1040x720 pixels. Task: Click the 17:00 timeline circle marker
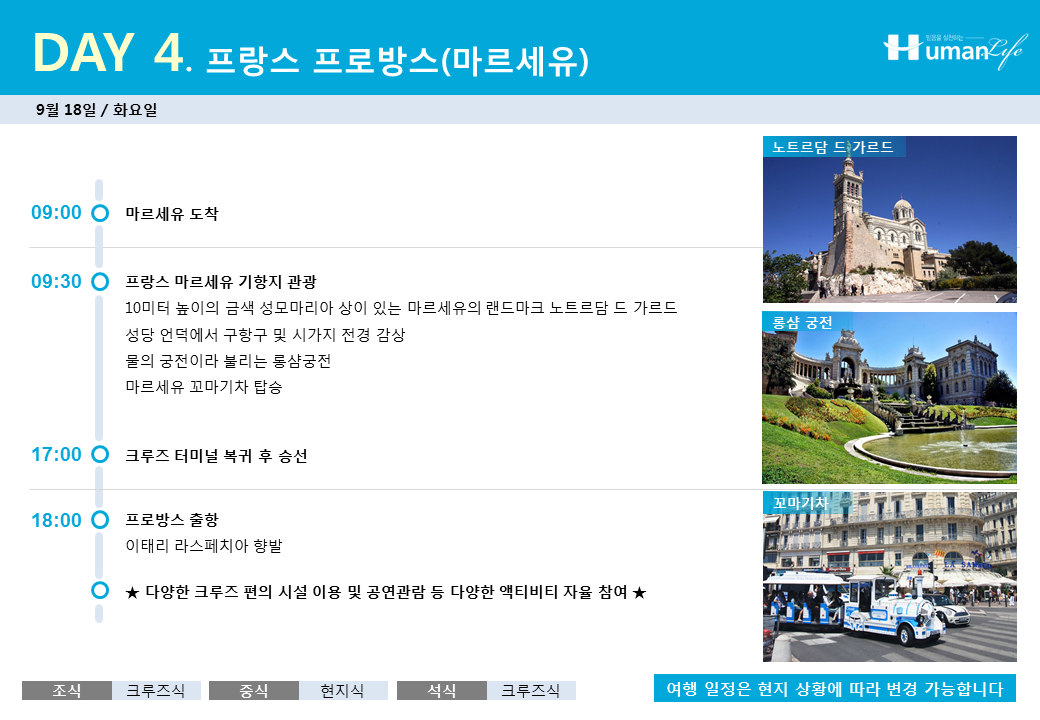pyautogui.click(x=100, y=455)
